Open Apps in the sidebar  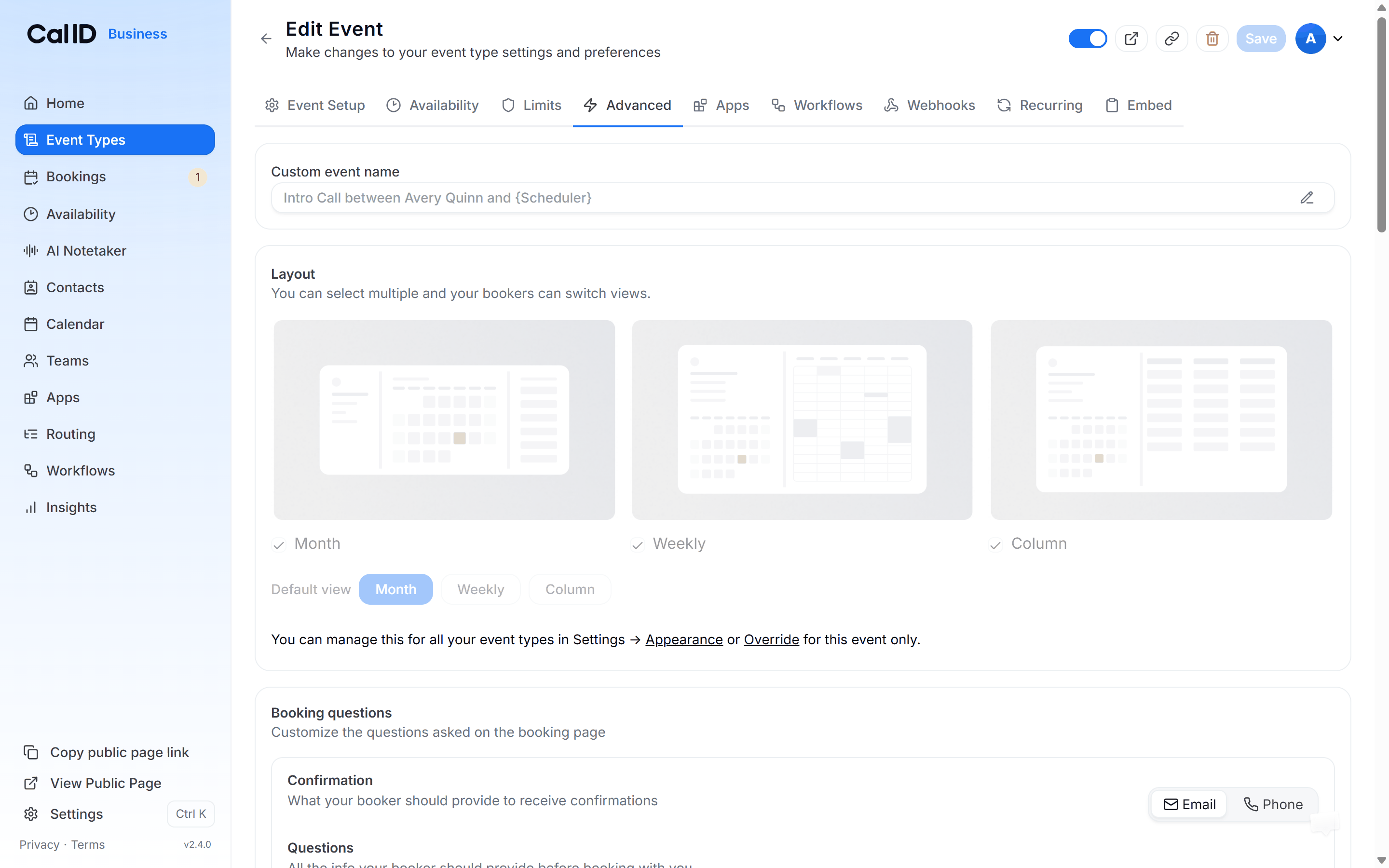115,397
